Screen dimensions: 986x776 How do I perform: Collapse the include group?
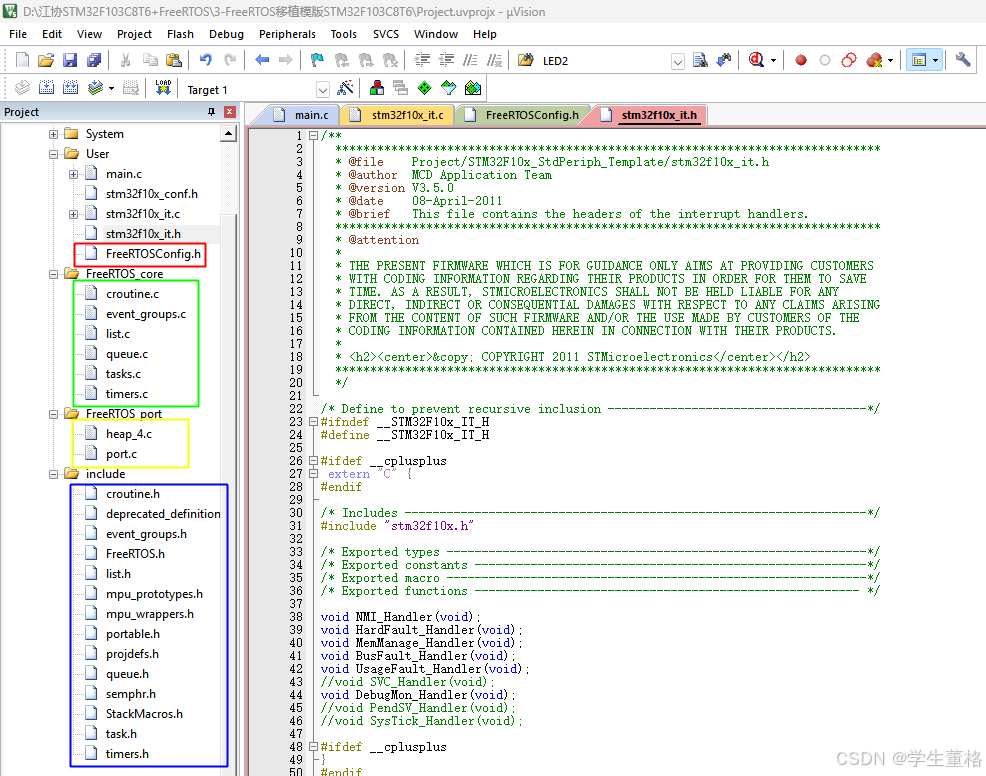pos(53,474)
